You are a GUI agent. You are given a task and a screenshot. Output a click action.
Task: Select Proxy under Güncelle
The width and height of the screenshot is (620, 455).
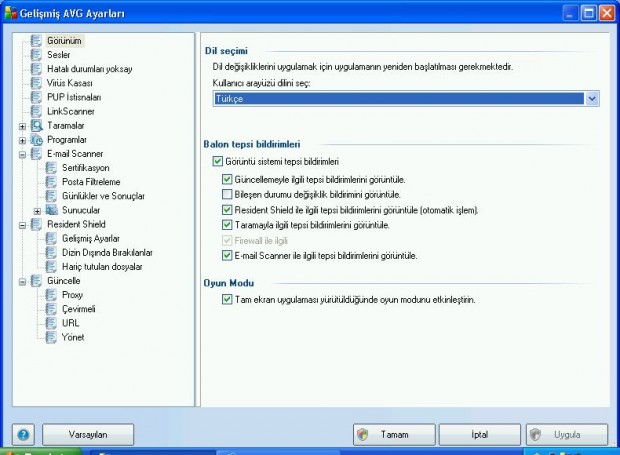click(x=72, y=295)
